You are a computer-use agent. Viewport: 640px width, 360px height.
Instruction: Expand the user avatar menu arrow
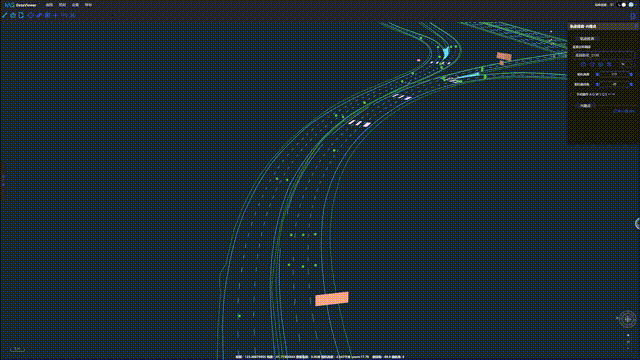(x=636, y=5)
